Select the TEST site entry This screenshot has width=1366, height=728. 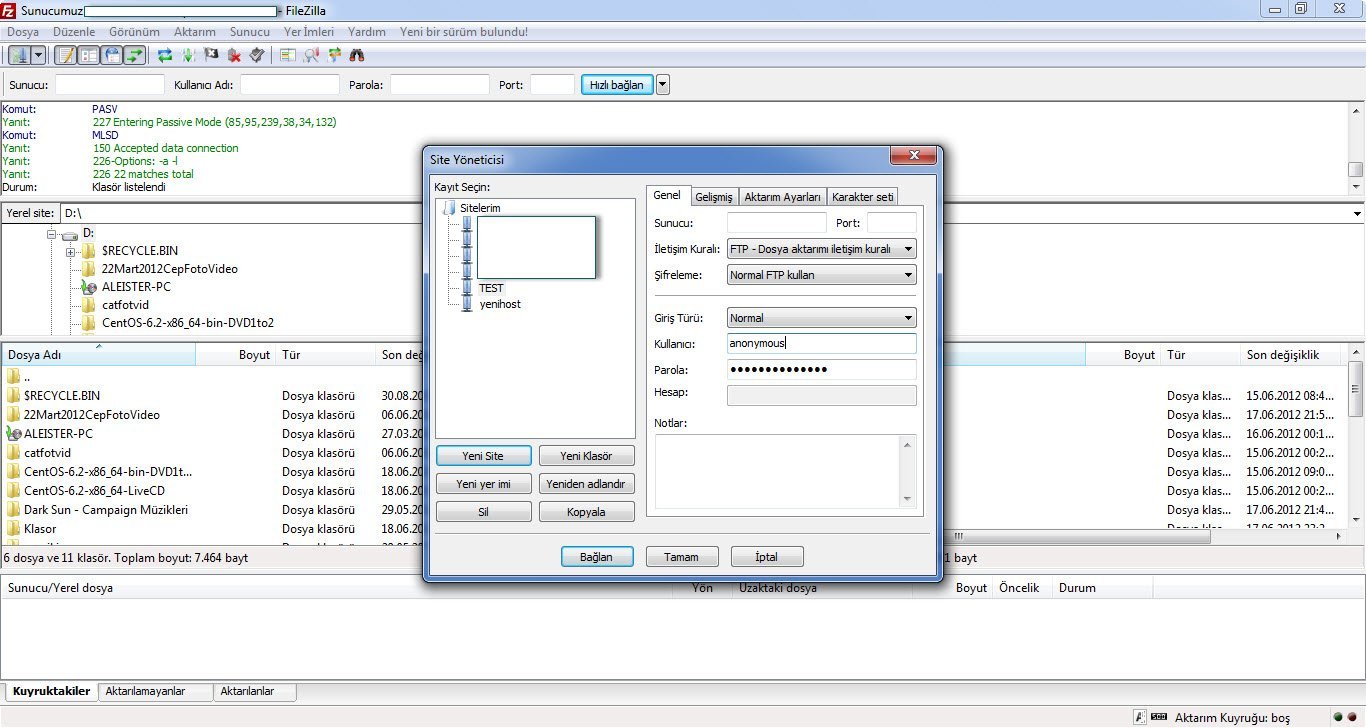pos(491,288)
